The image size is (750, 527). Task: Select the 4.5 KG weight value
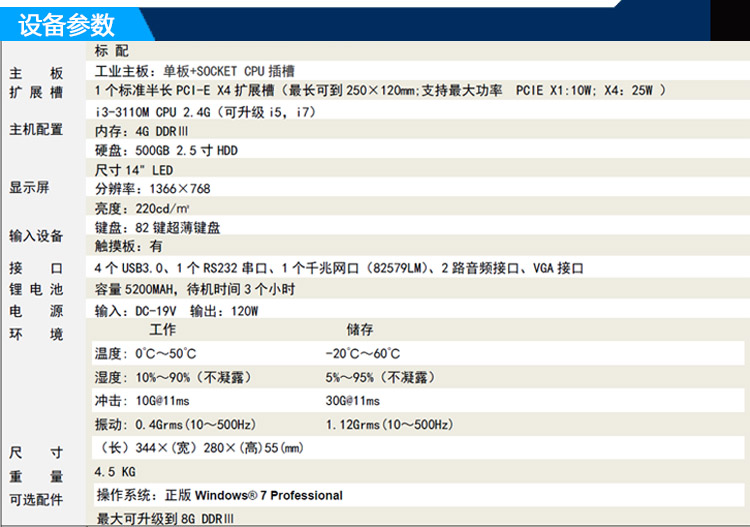[114, 471]
